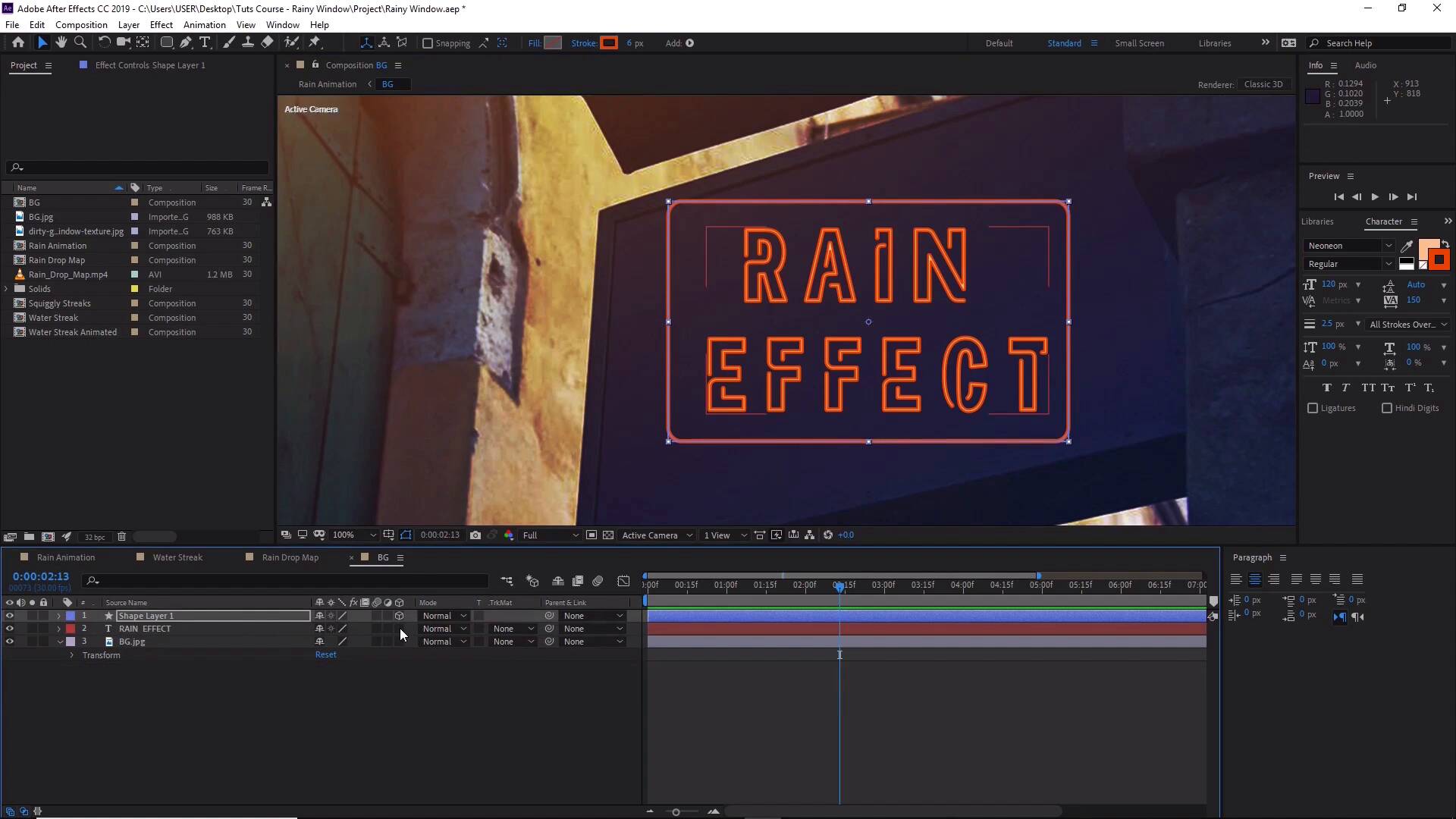
Task: Choose the Rectangle shape tool
Action: [x=167, y=42]
